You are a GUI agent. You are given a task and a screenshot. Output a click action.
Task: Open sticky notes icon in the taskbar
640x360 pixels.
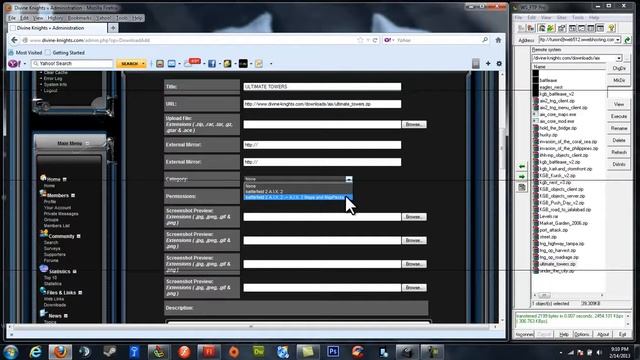308,352
